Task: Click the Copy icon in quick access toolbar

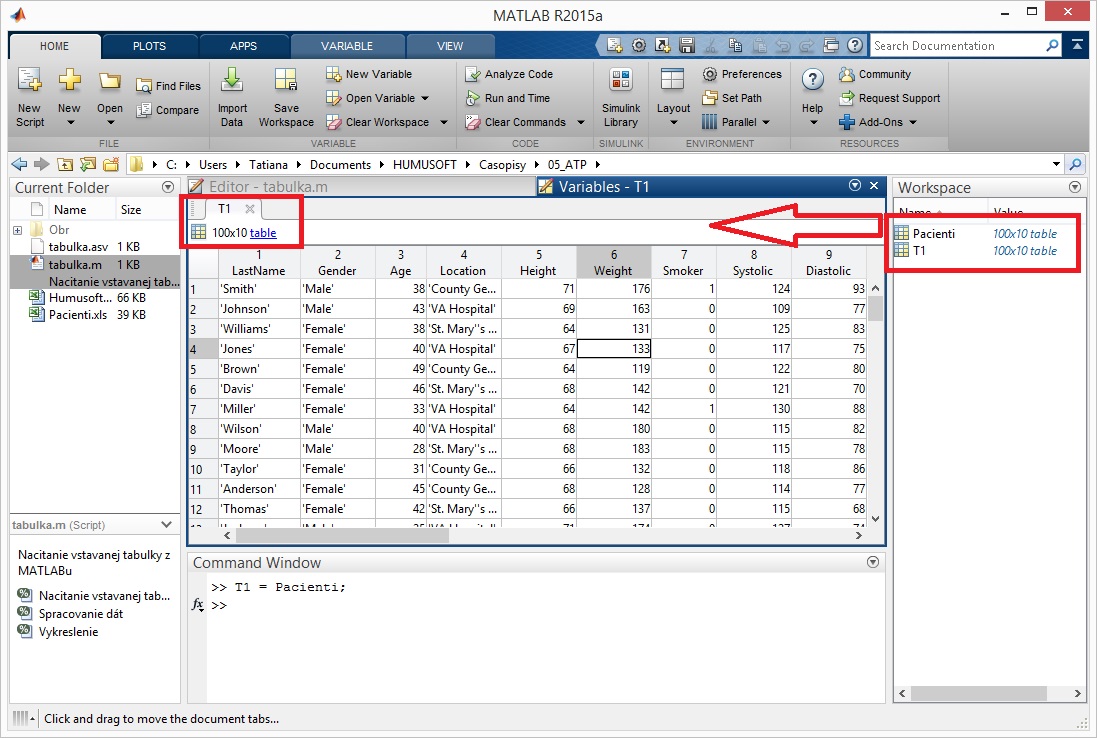Action: coord(735,45)
